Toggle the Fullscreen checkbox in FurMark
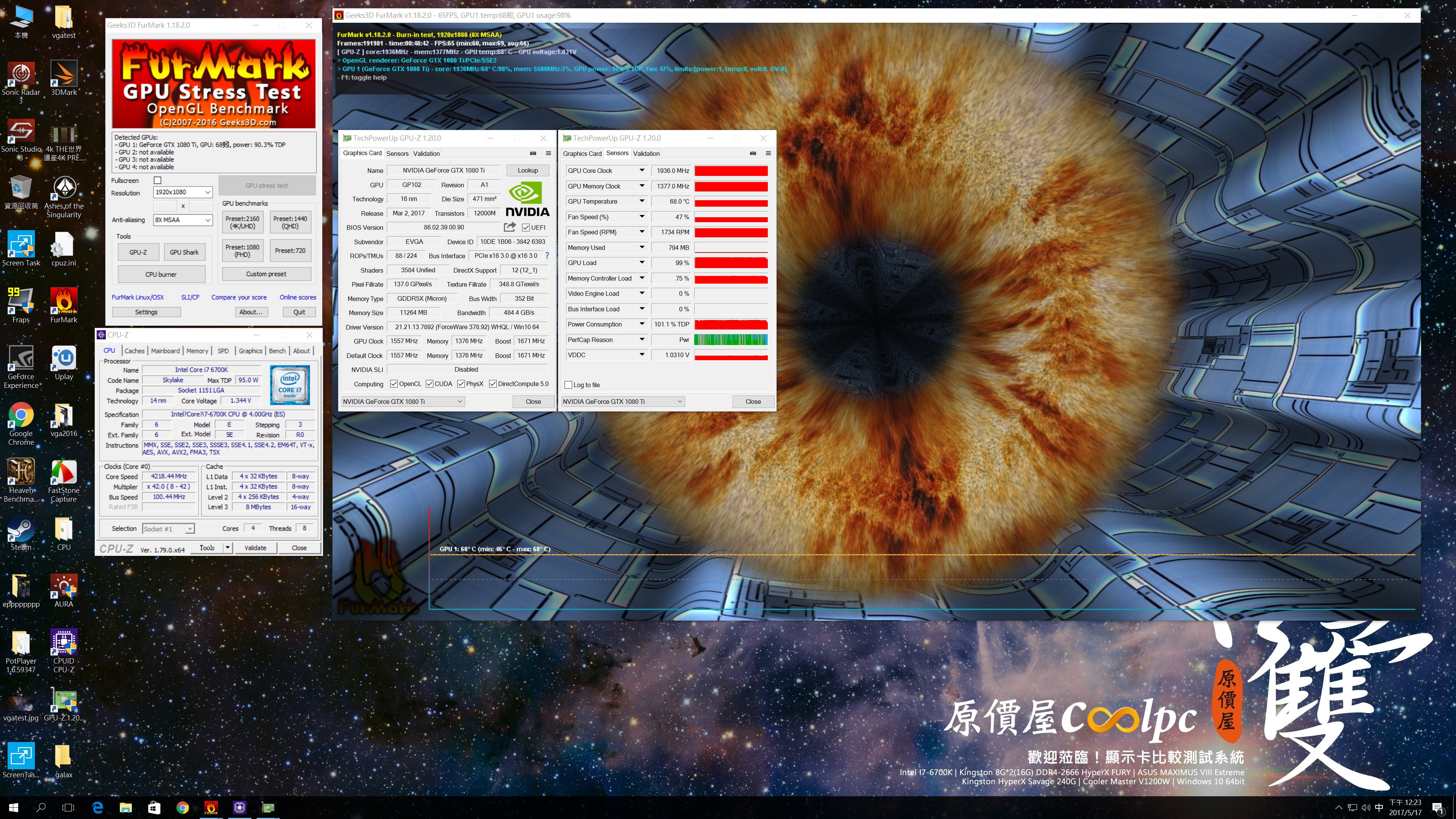 158,180
